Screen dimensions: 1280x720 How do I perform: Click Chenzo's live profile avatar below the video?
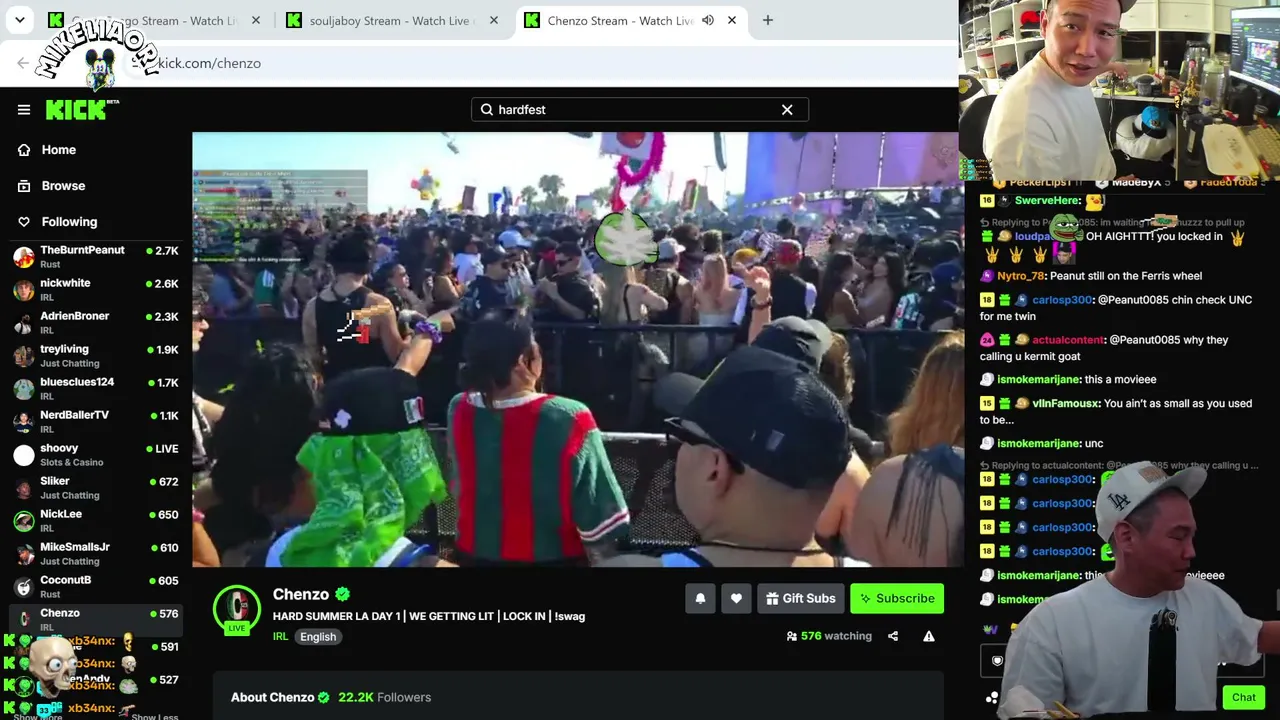237,609
